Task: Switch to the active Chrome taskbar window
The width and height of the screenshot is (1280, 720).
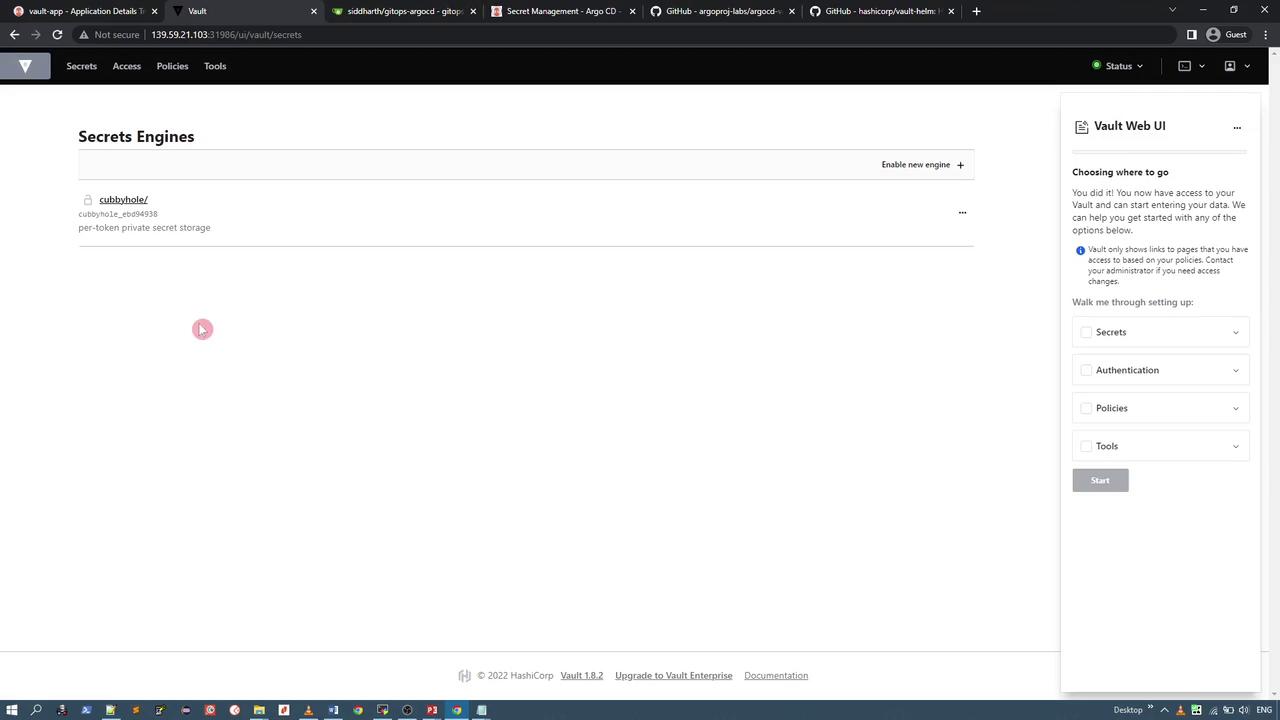Action: pos(457,710)
